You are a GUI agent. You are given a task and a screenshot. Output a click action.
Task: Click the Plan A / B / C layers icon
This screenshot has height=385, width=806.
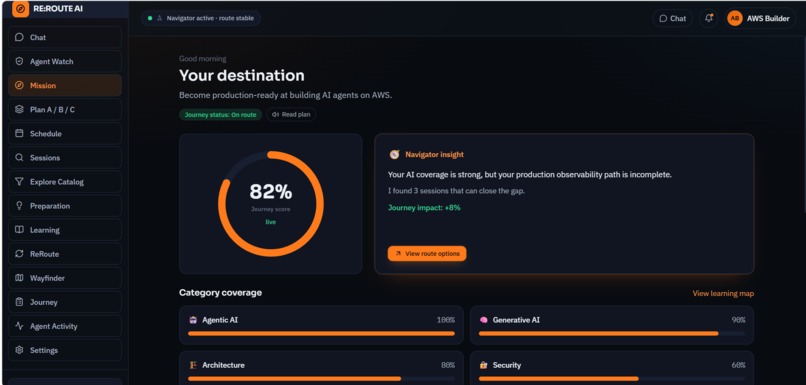tap(19, 109)
